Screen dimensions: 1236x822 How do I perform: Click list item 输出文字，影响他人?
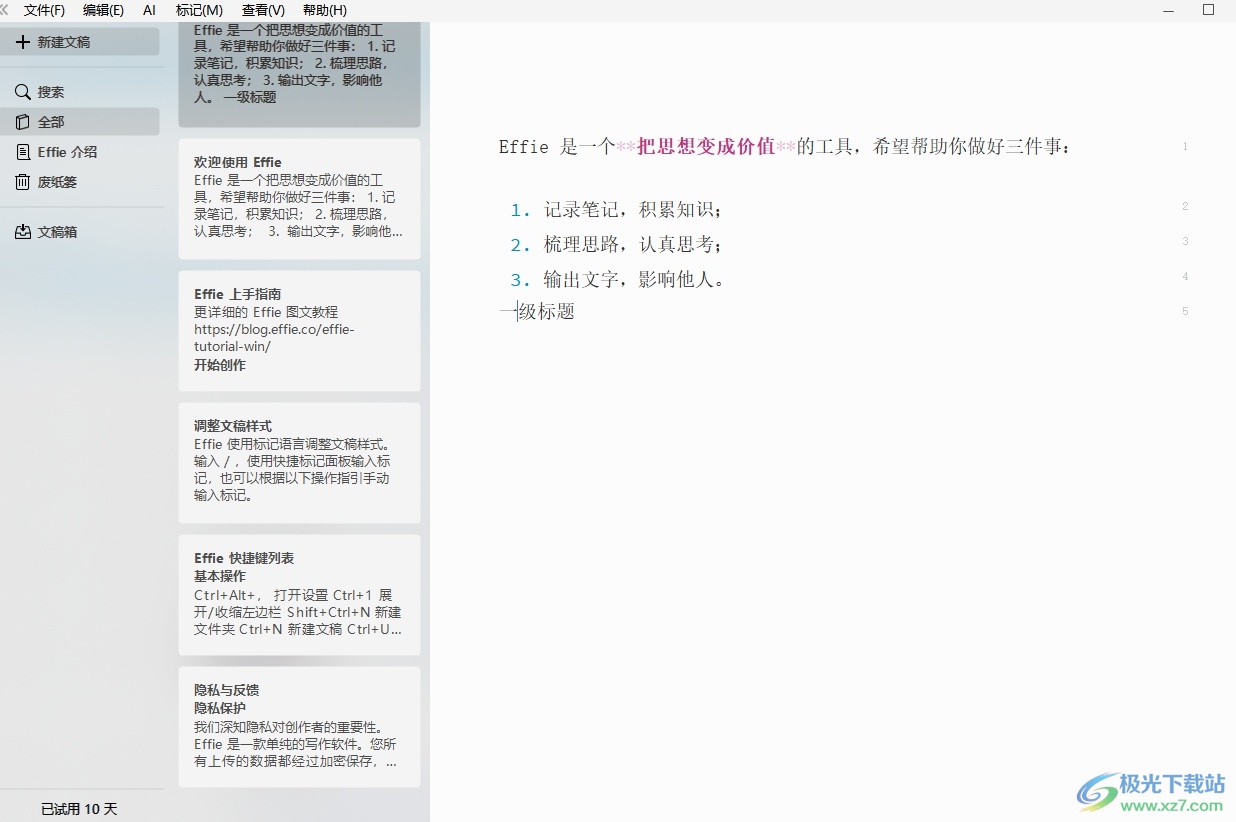(634, 280)
